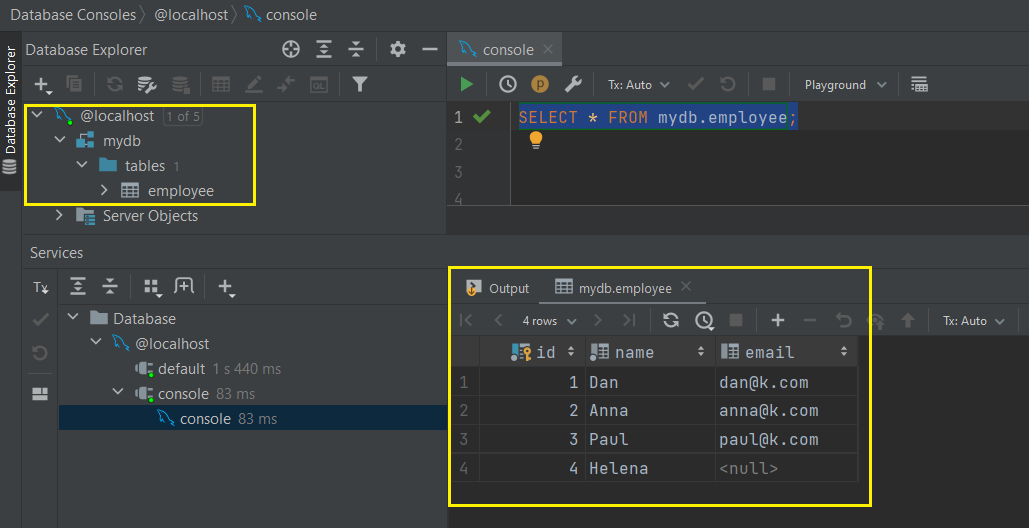The height and width of the screenshot is (528, 1029).
Task: Hide the Database Explorer panel with minus icon
Action: [430, 49]
